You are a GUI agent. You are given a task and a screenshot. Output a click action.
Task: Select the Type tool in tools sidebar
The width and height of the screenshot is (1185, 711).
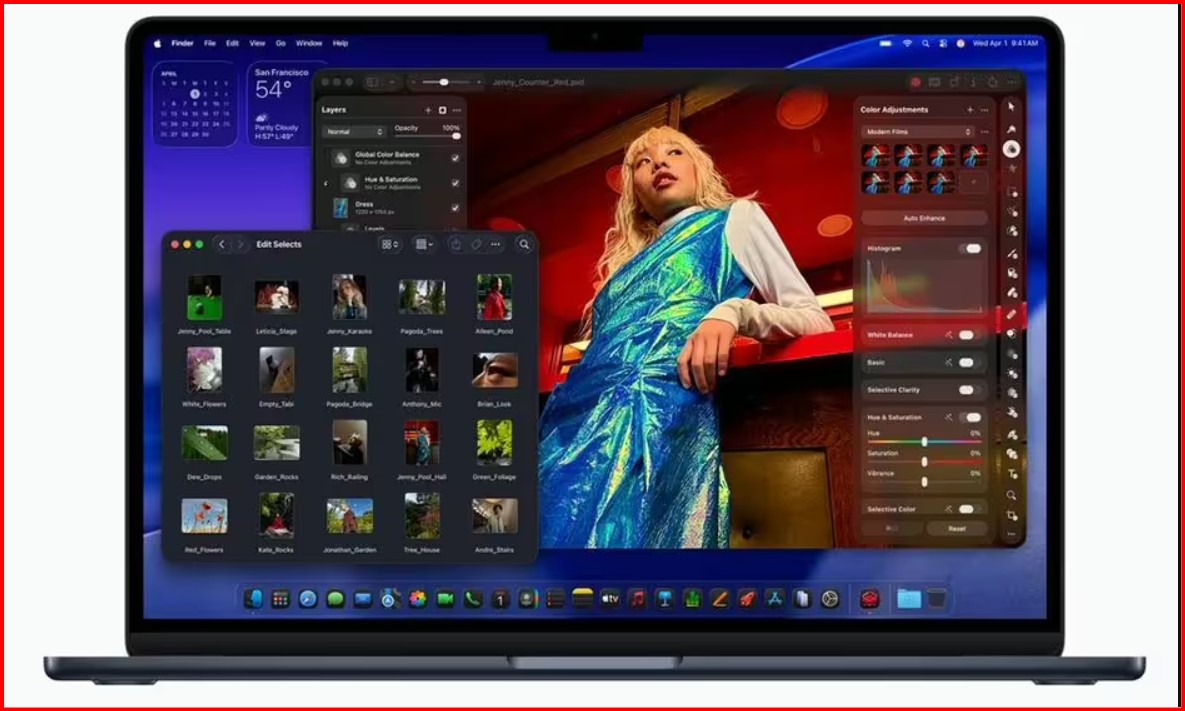point(1012,474)
